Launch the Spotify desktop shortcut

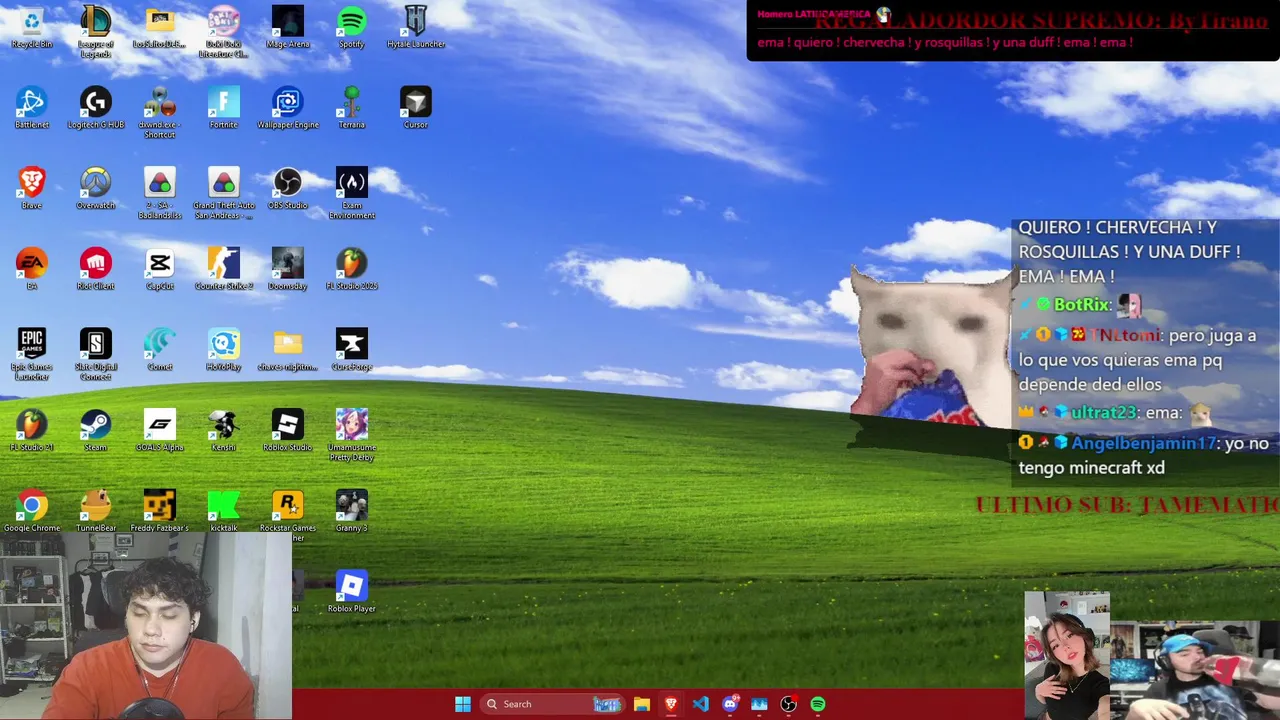[x=352, y=28]
